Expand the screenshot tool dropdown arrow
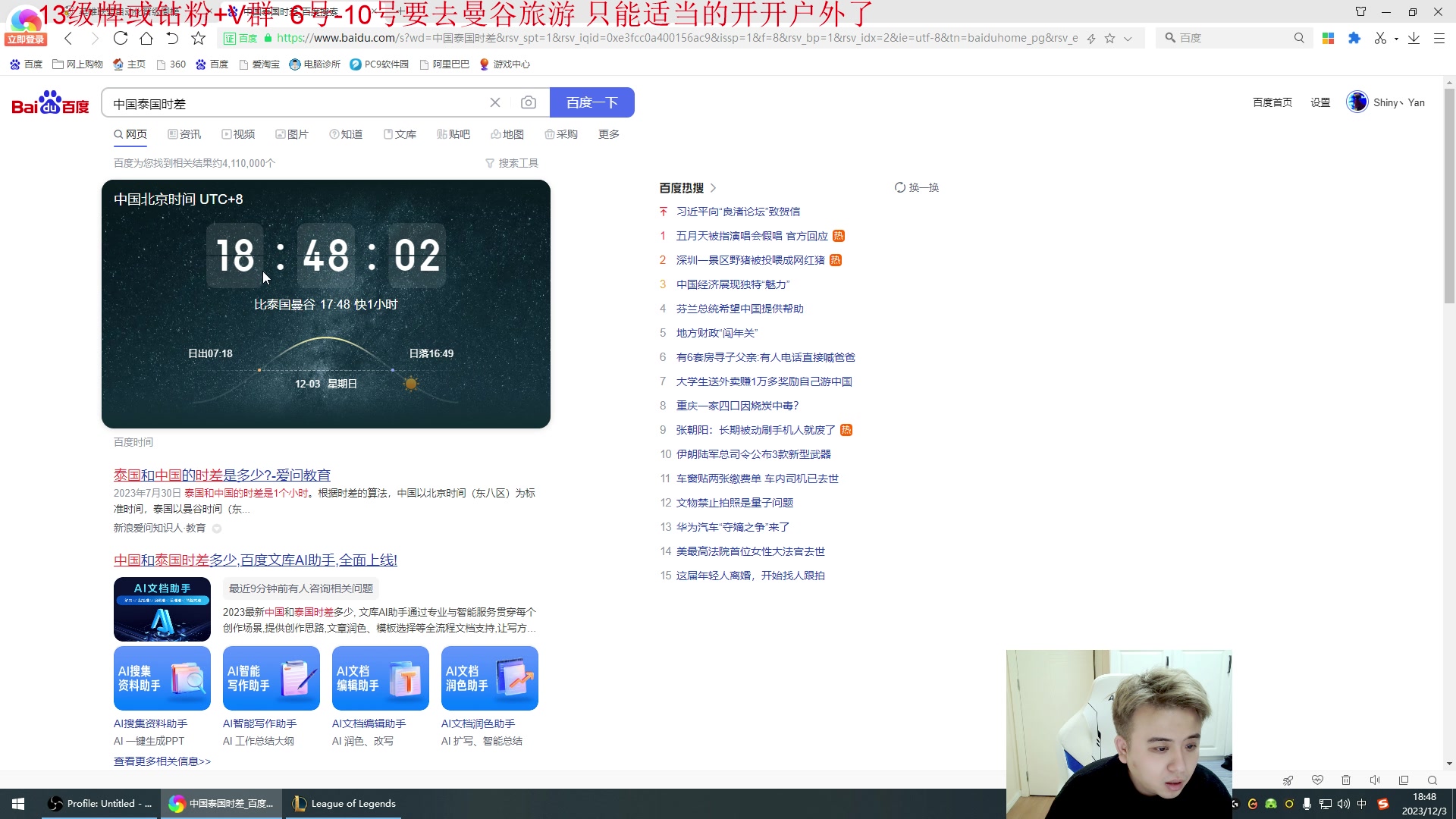 point(1396,39)
